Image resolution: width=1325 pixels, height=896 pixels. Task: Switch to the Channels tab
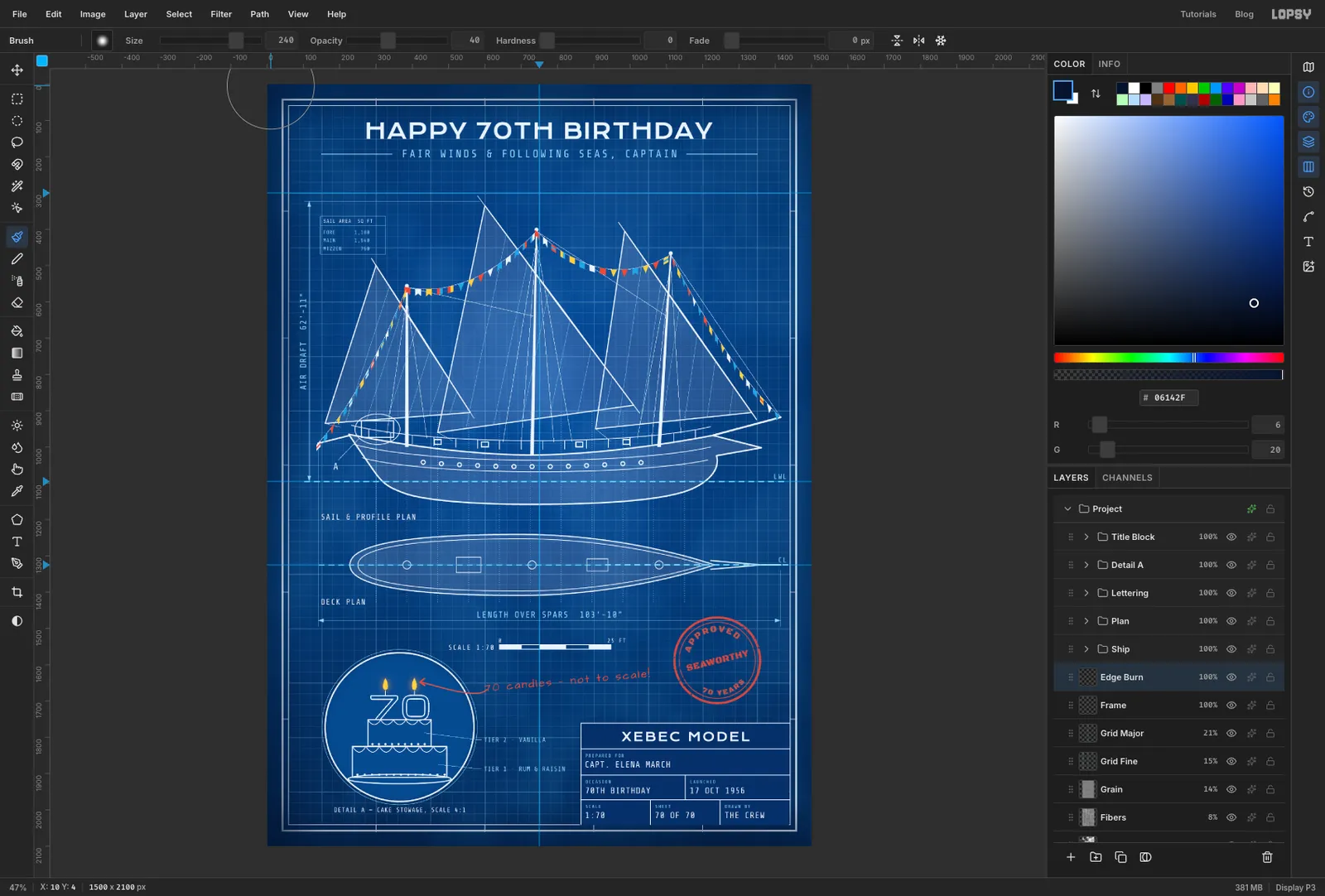tap(1127, 478)
